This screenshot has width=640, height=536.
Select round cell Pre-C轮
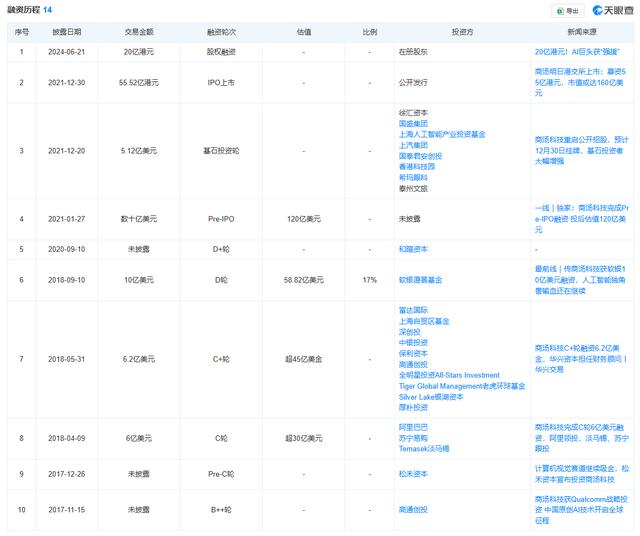pos(221,474)
